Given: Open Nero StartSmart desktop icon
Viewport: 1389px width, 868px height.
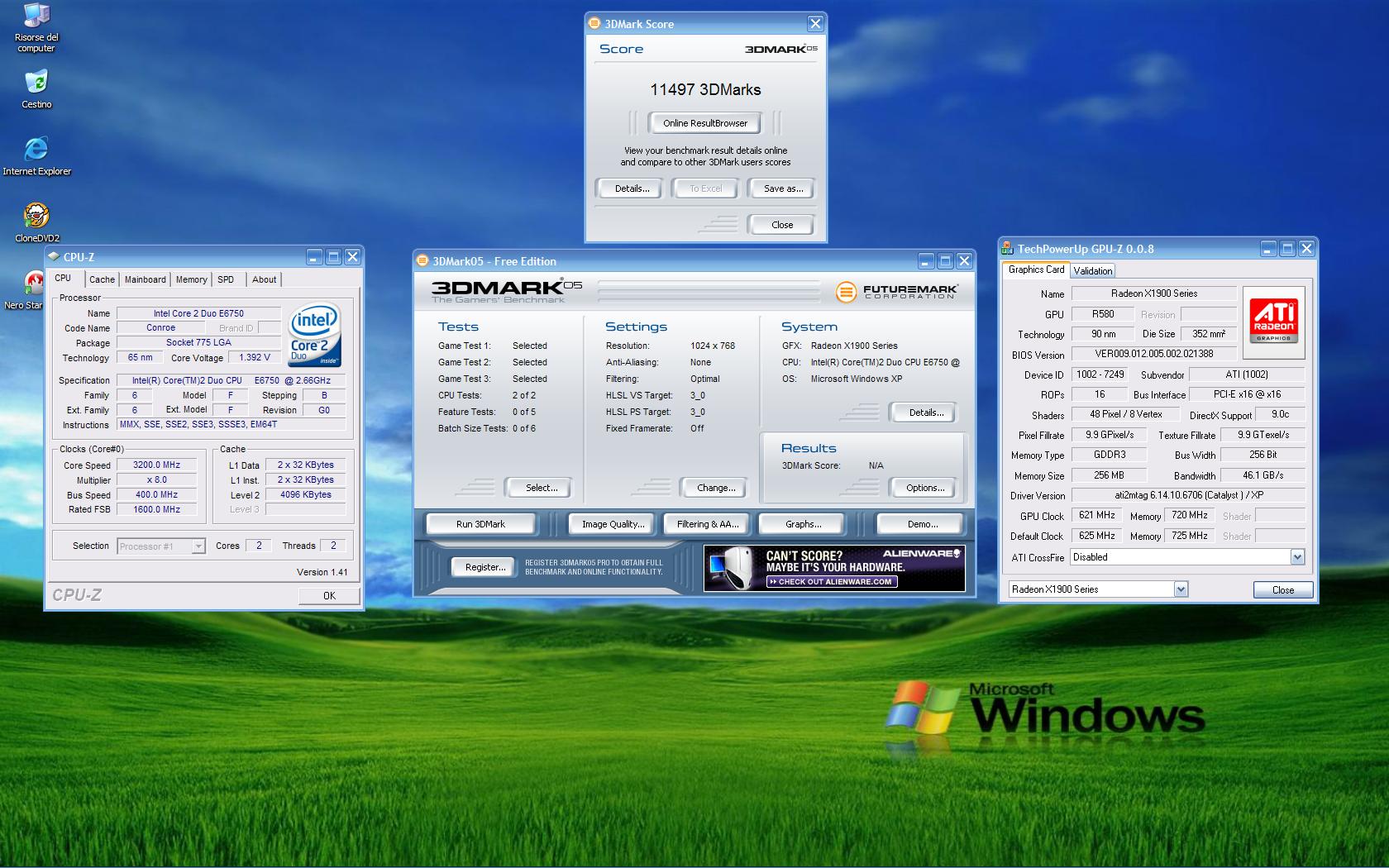Looking at the screenshot, I should point(23,290).
